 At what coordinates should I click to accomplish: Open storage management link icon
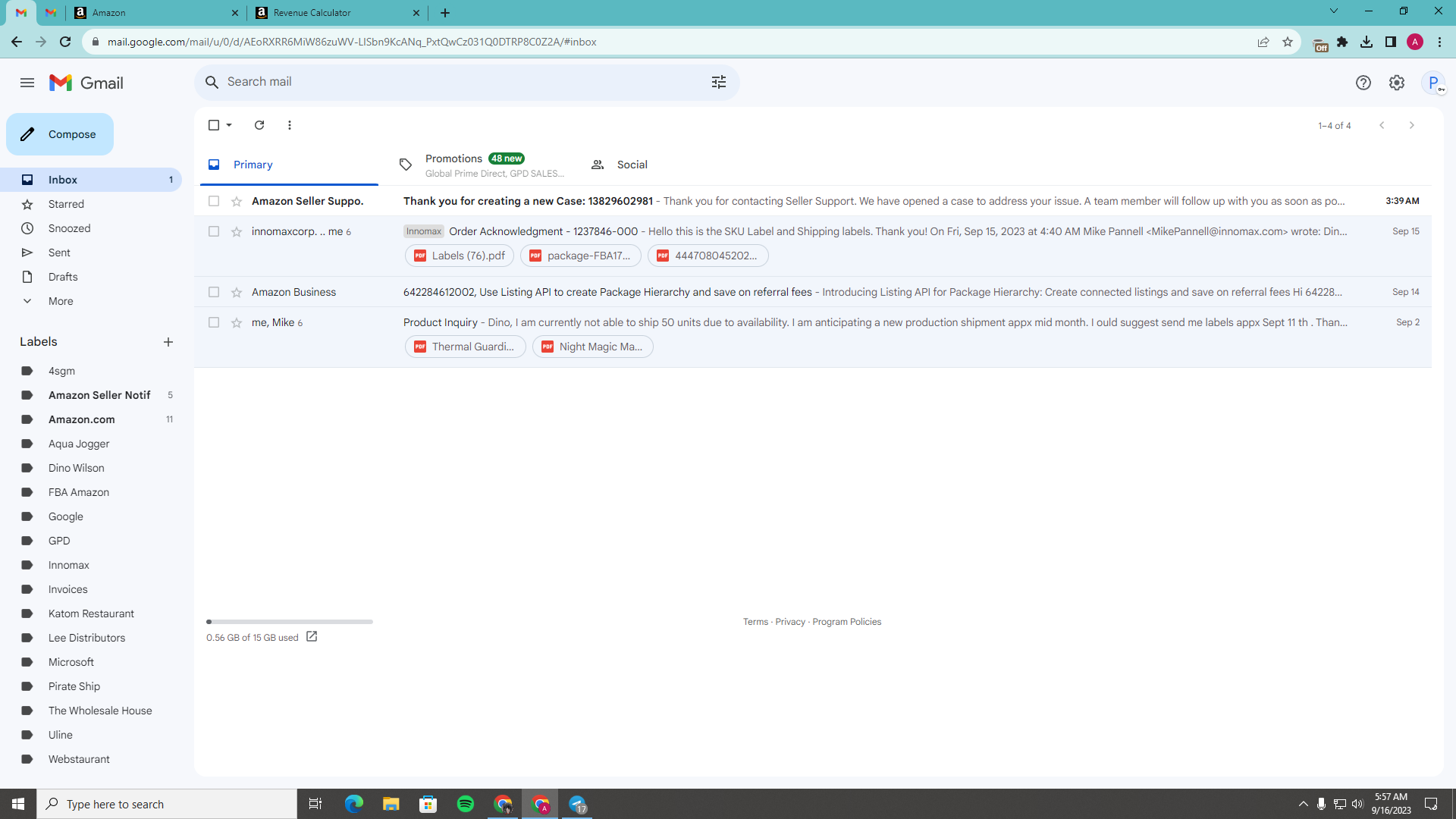coord(312,637)
